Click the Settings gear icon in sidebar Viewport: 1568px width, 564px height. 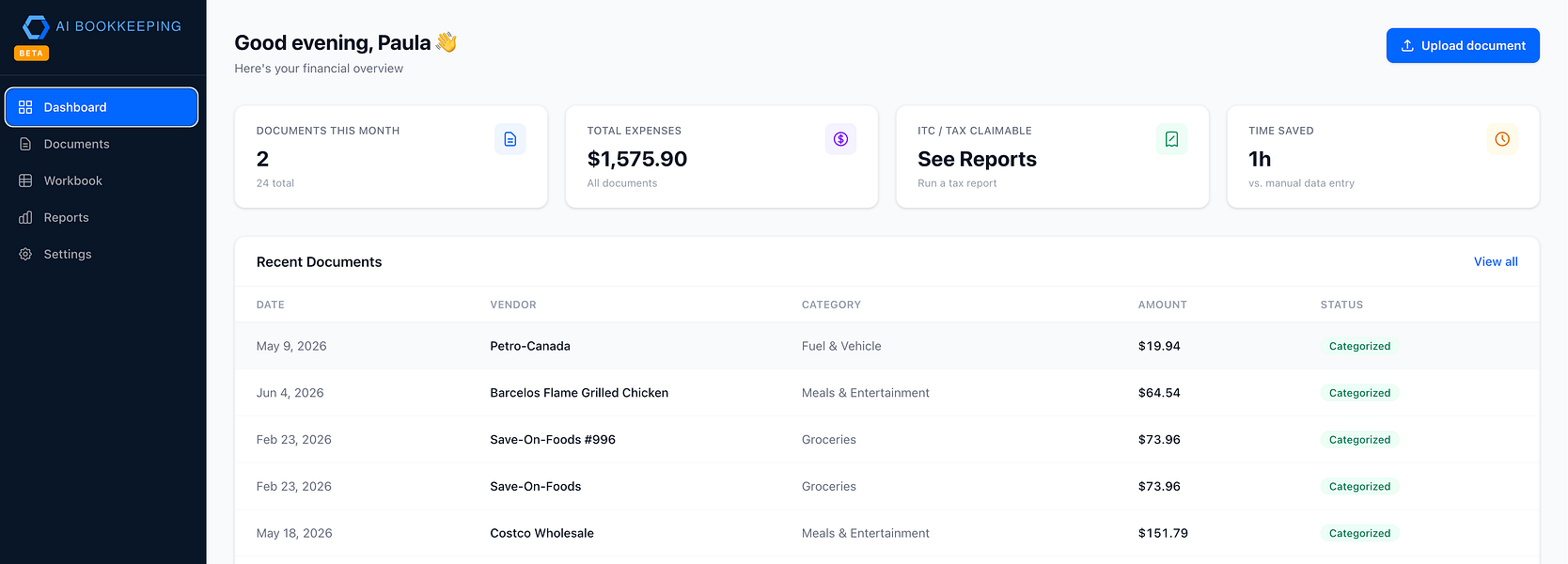pos(25,254)
